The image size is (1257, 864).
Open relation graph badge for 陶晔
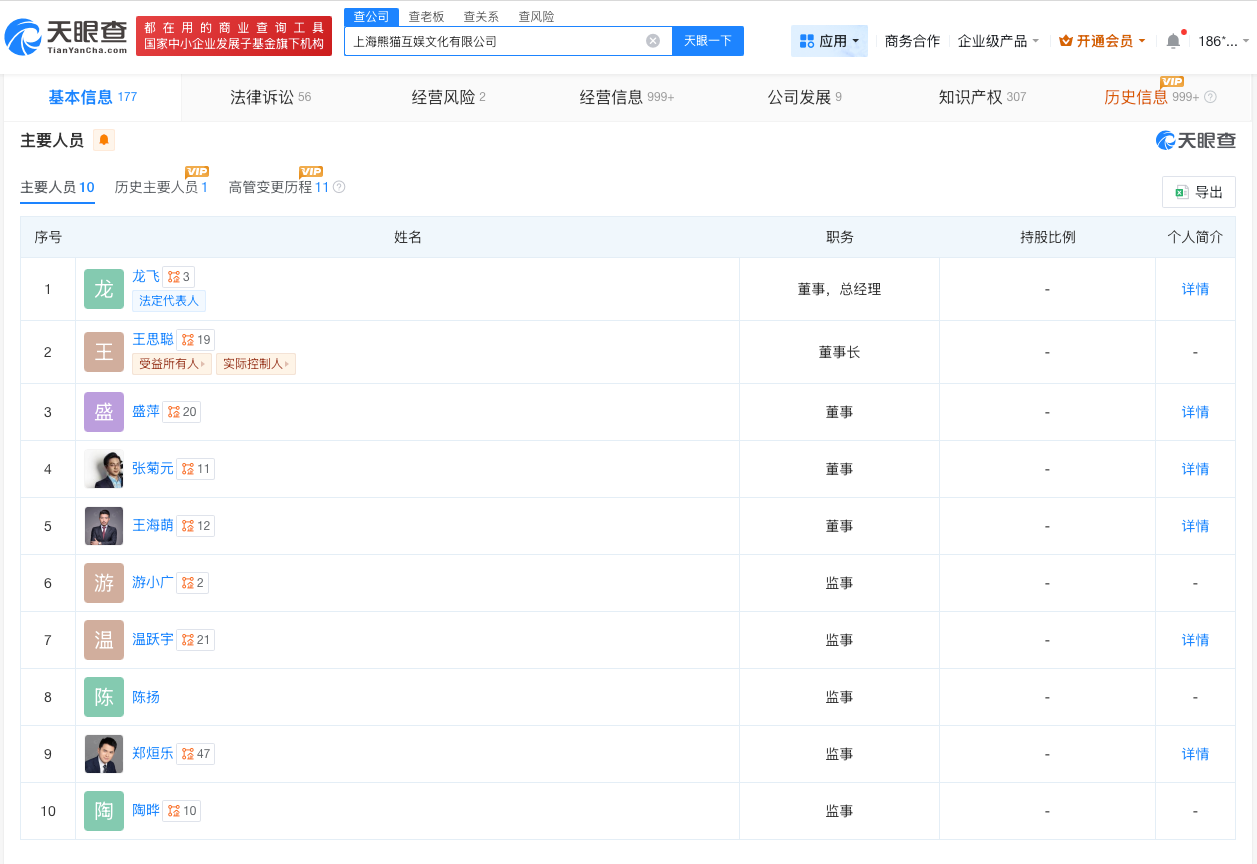point(182,810)
